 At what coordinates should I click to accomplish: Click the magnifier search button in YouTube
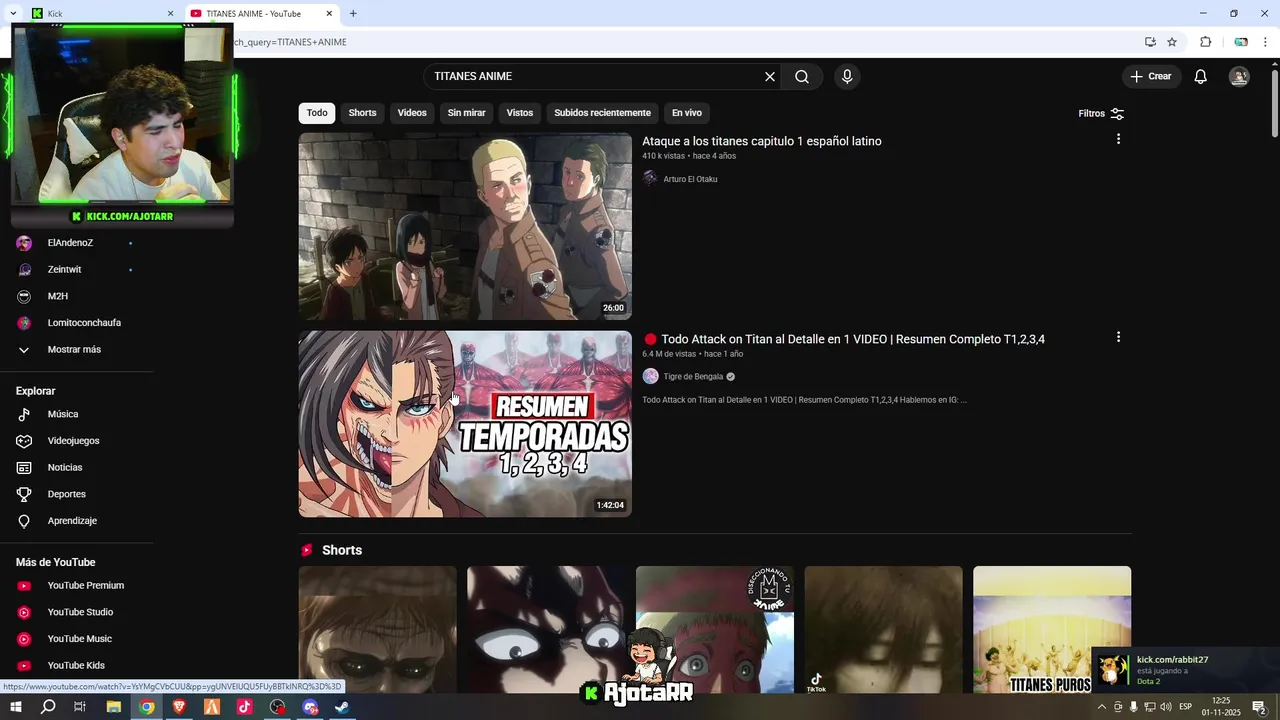(802, 77)
